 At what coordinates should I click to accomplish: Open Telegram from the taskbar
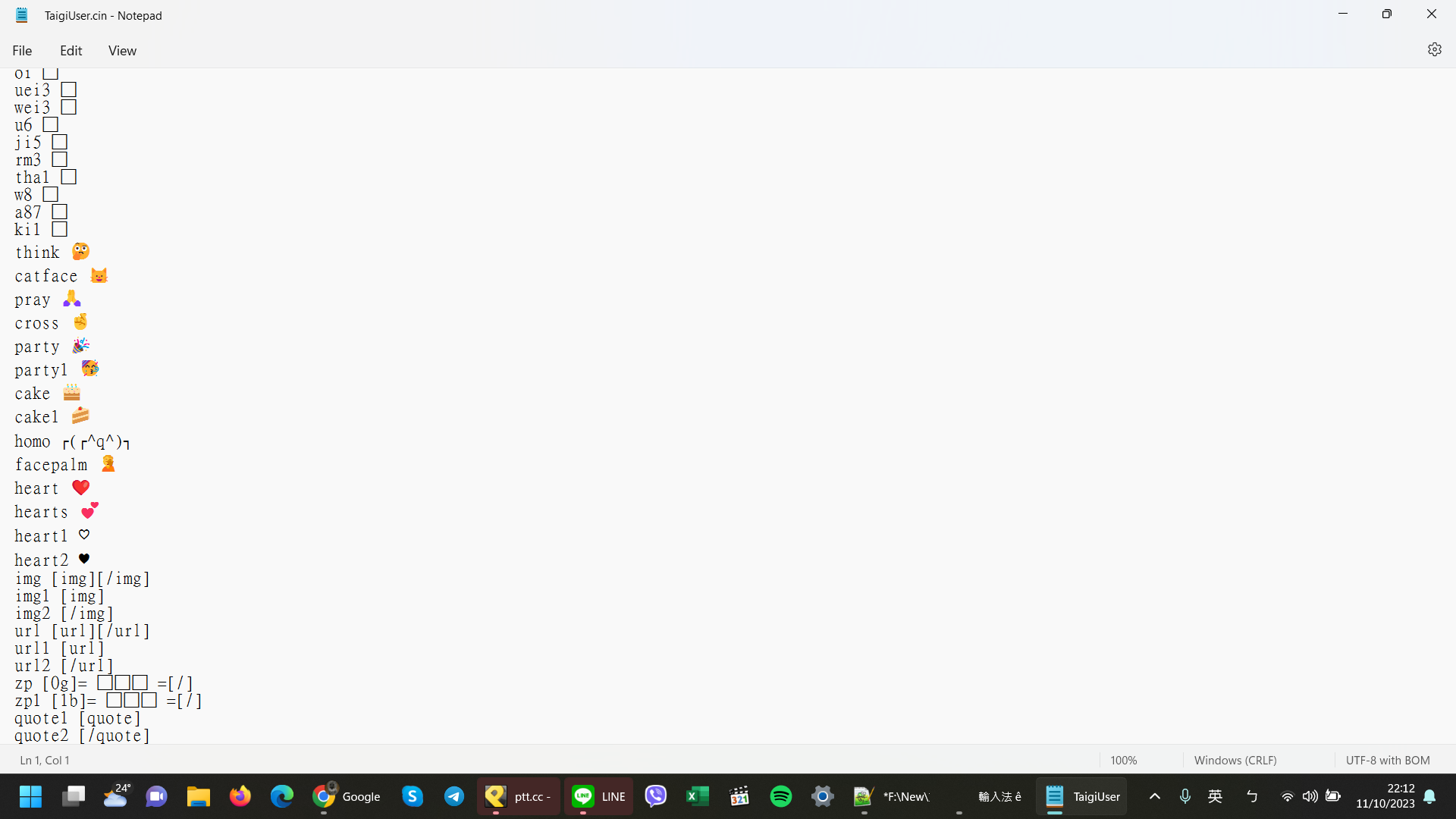pos(454,796)
